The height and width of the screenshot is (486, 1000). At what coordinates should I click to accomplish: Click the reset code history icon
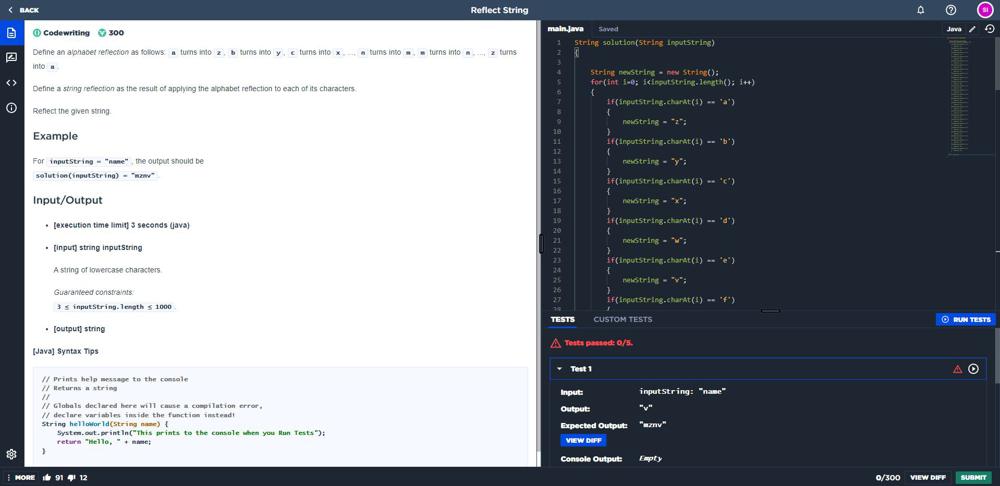pyautogui.click(x=988, y=29)
